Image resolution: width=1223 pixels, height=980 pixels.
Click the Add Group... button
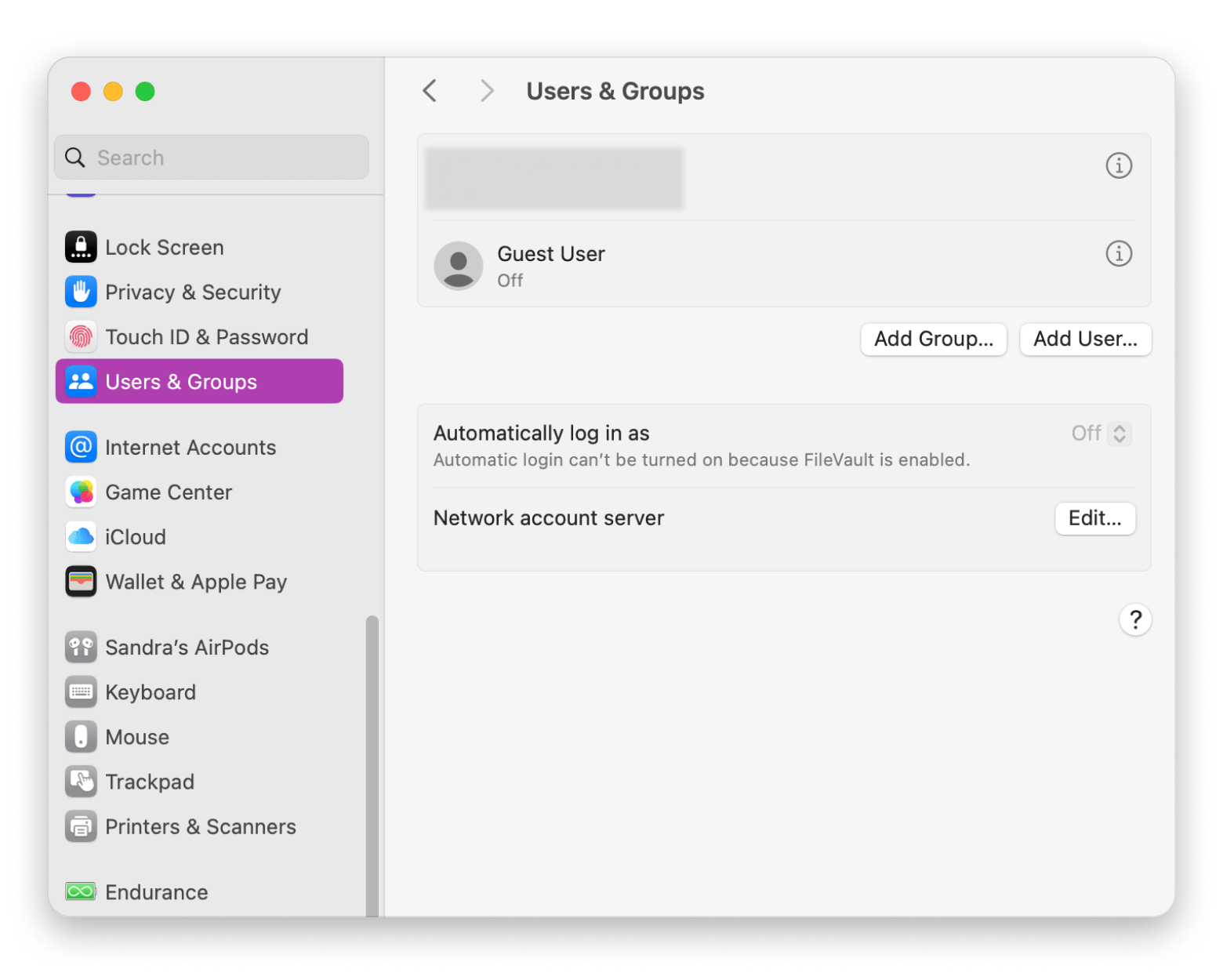pyautogui.click(x=933, y=339)
